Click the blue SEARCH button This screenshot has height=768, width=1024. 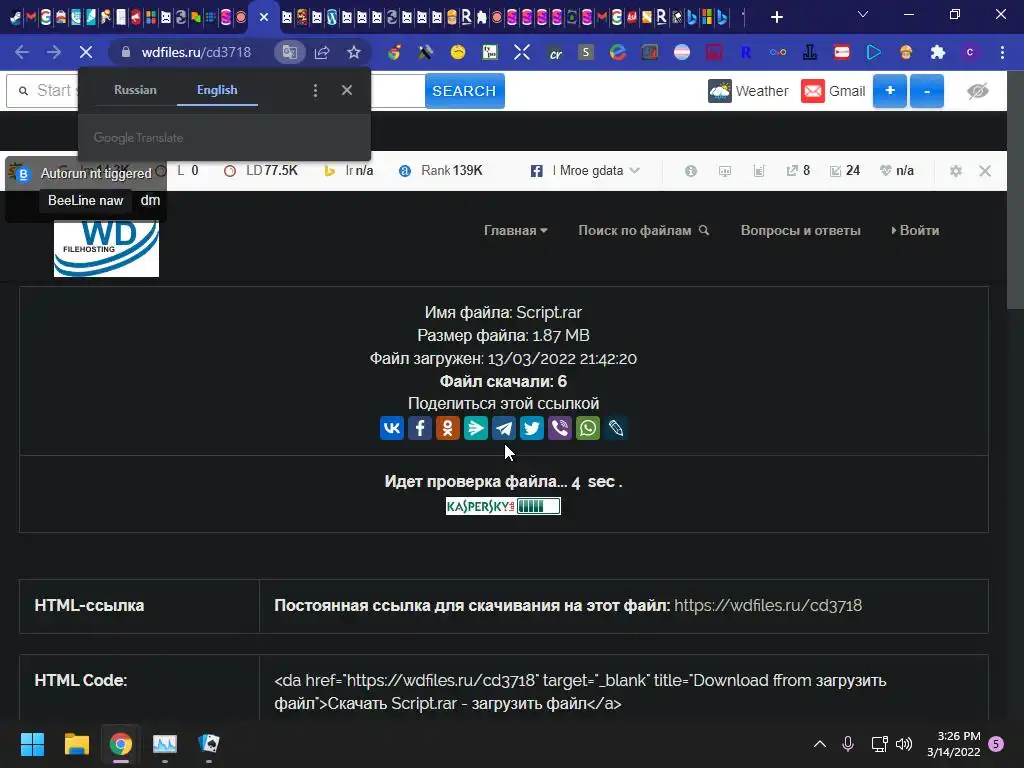464,91
